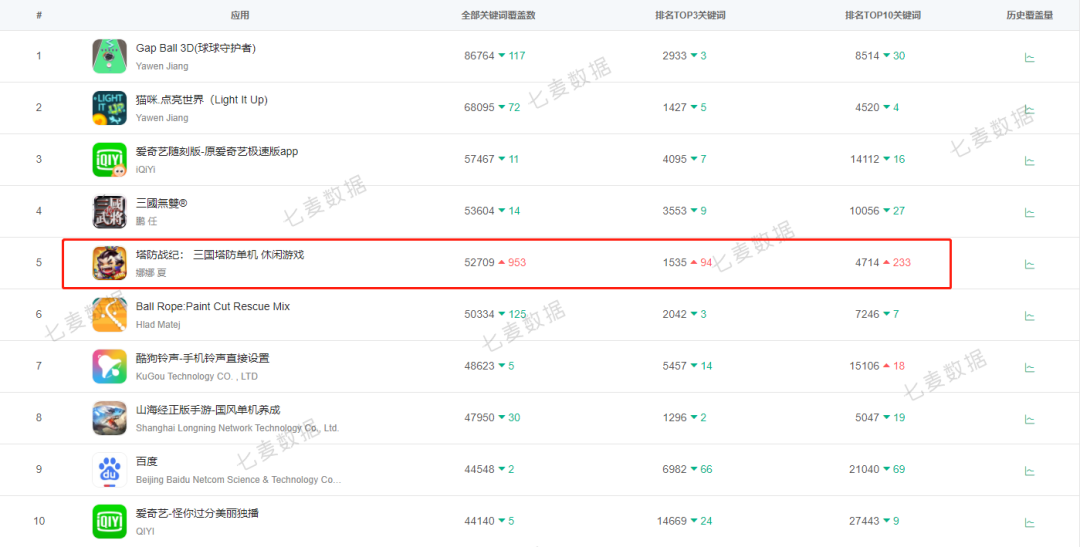Select TOP3 keyword value 14669
Viewport: 1080px width, 547px height.
tap(672, 521)
